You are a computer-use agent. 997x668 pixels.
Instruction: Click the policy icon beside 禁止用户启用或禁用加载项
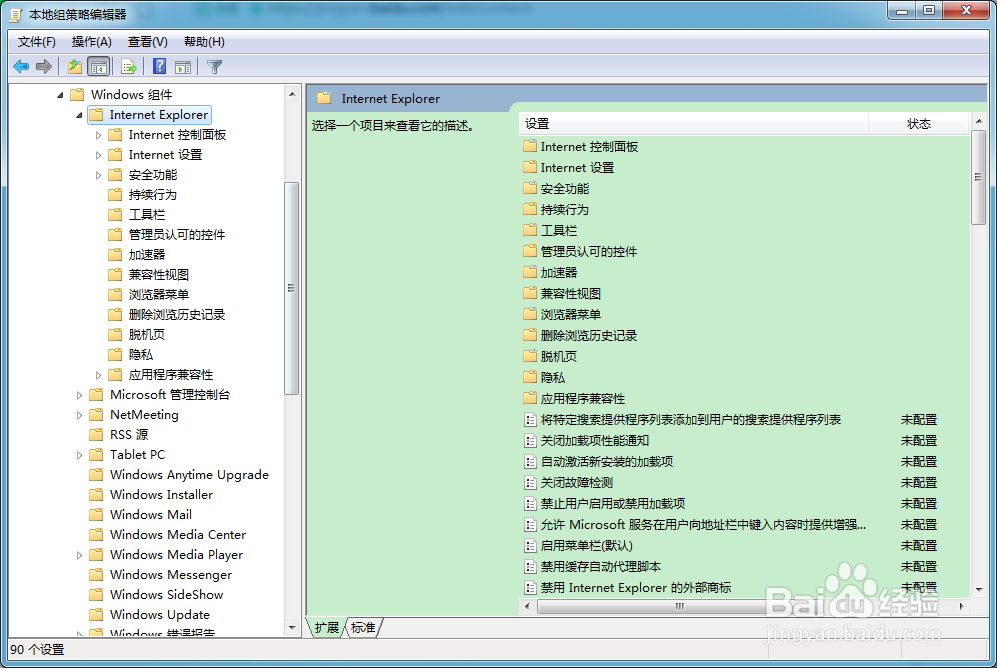(530, 503)
